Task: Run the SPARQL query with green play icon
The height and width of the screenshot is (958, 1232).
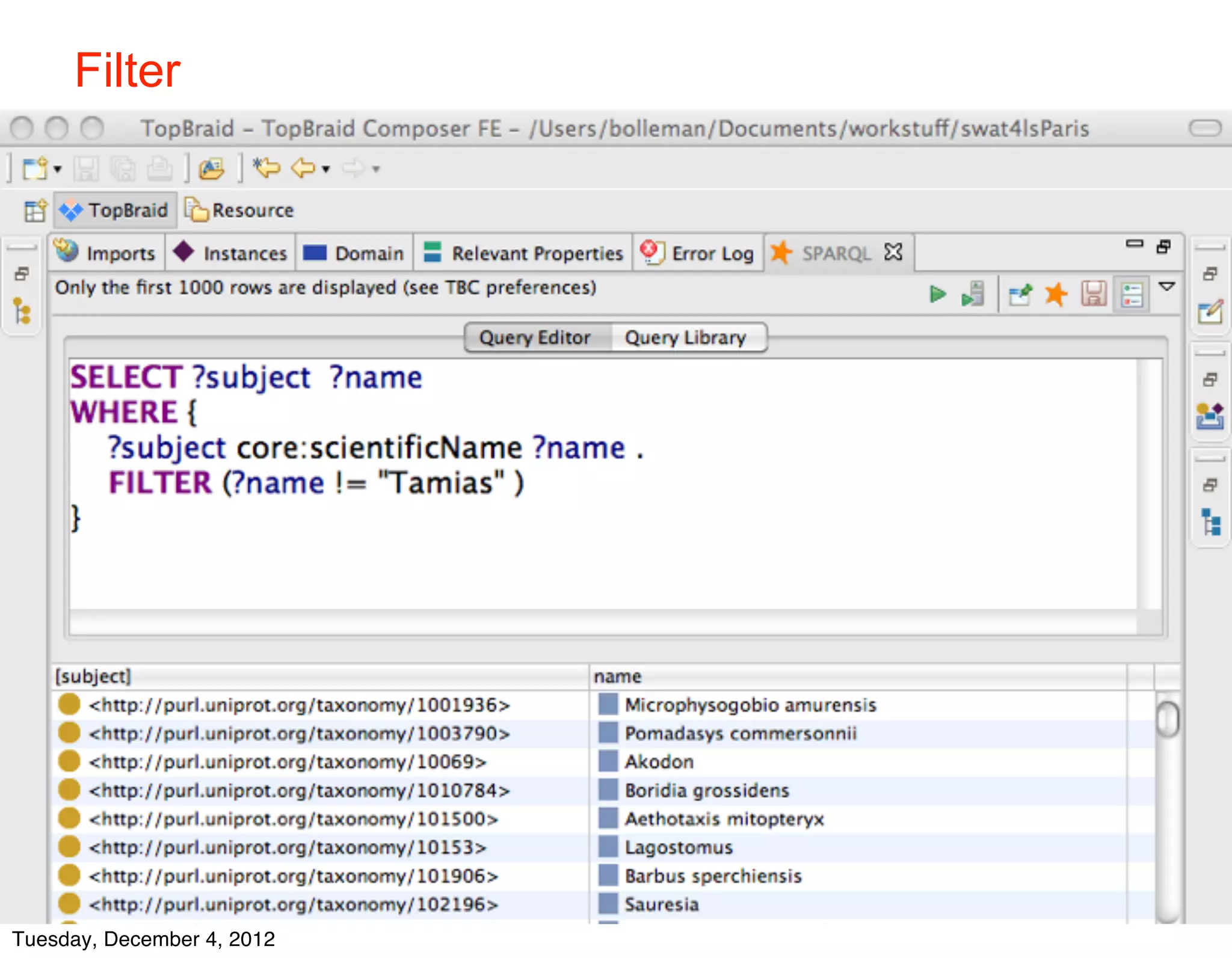Action: pos(937,295)
